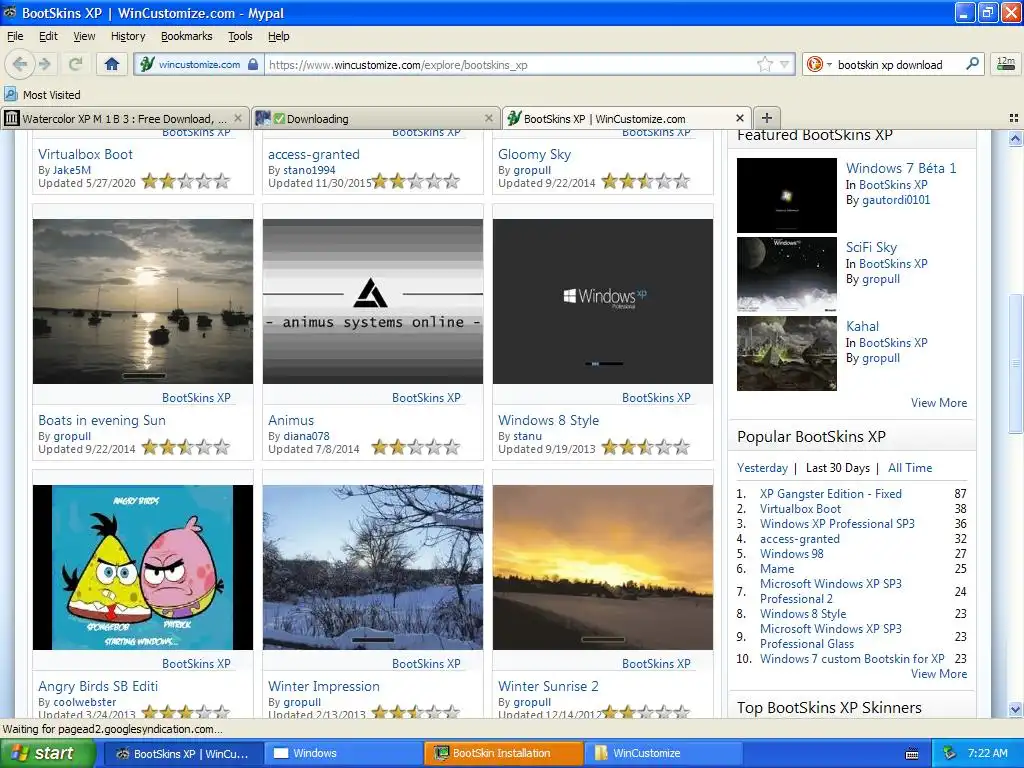
Task: Switch to WinCustomize folder taskbar item
Action: [x=663, y=753]
